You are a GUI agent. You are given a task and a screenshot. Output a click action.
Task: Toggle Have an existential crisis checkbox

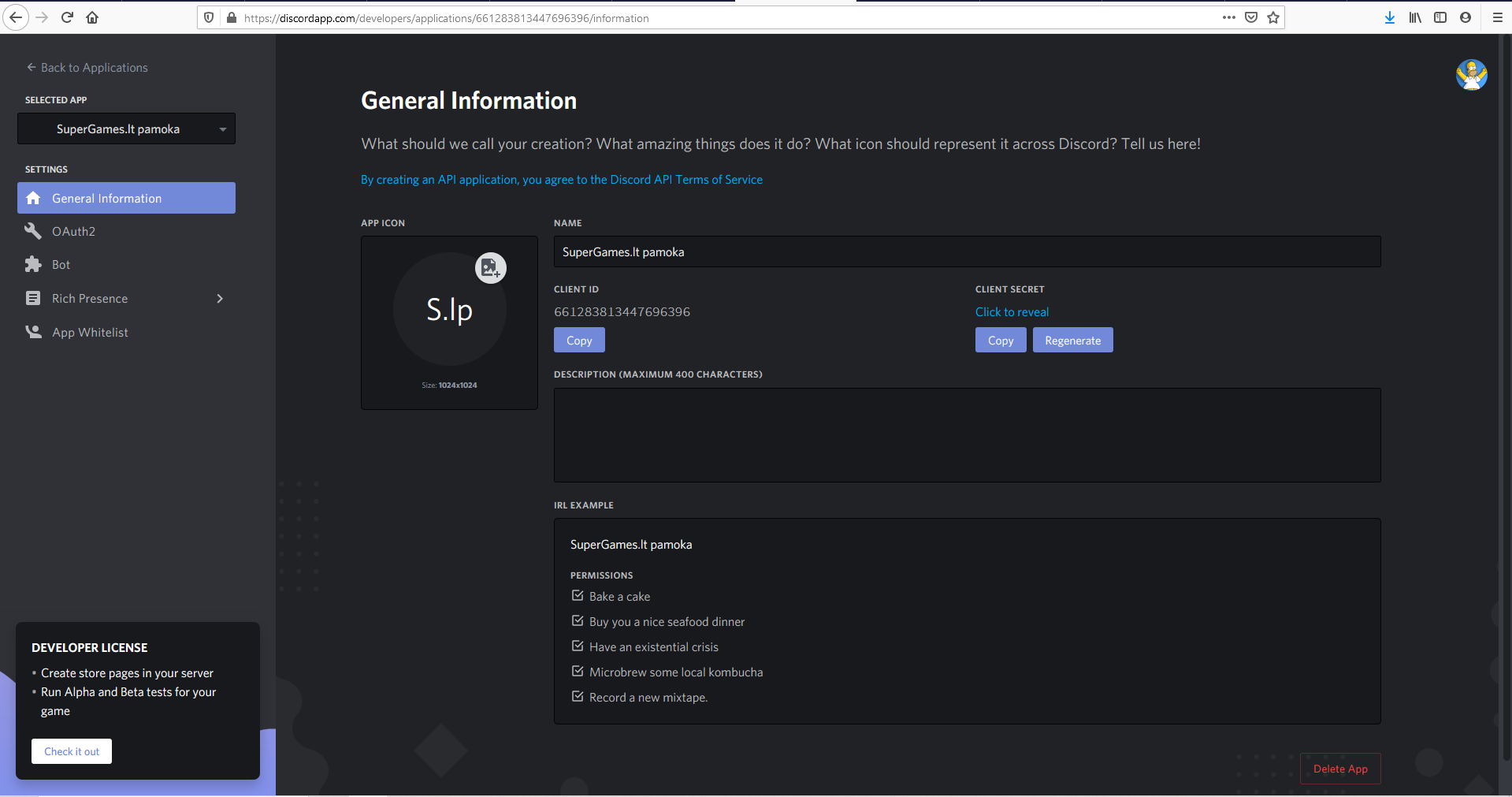(578, 646)
